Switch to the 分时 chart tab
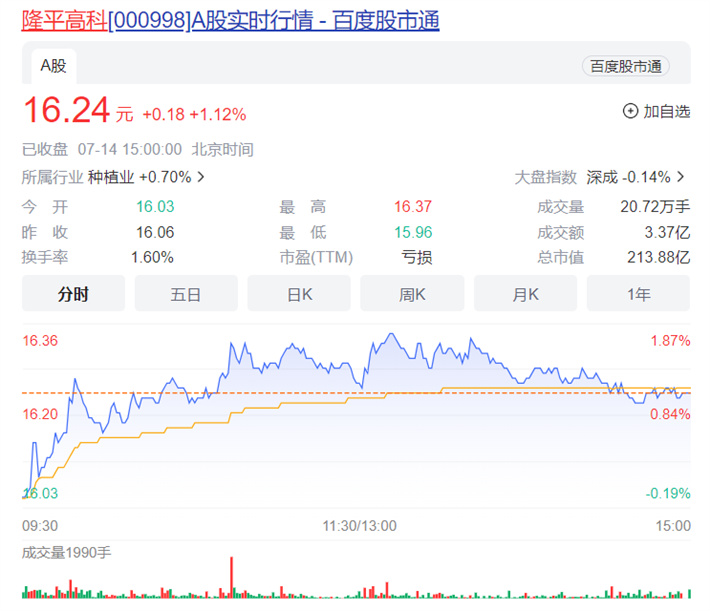The height and width of the screenshot is (611, 710). (73, 294)
